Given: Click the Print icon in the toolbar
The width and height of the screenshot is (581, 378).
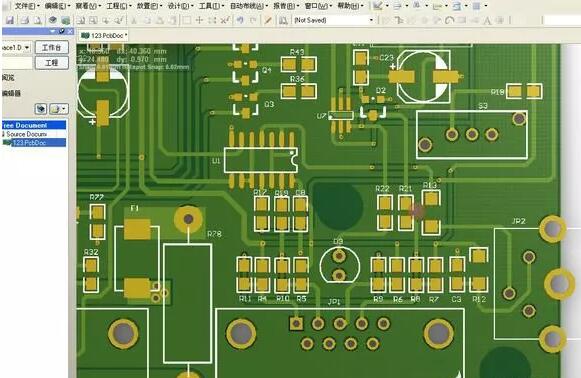Looking at the screenshot, I should (24, 20).
